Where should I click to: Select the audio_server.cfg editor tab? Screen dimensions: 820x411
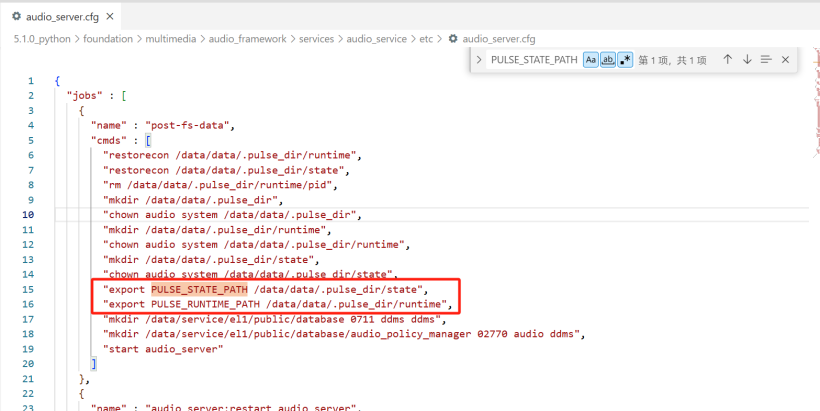pyautogui.click(x=61, y=17)
